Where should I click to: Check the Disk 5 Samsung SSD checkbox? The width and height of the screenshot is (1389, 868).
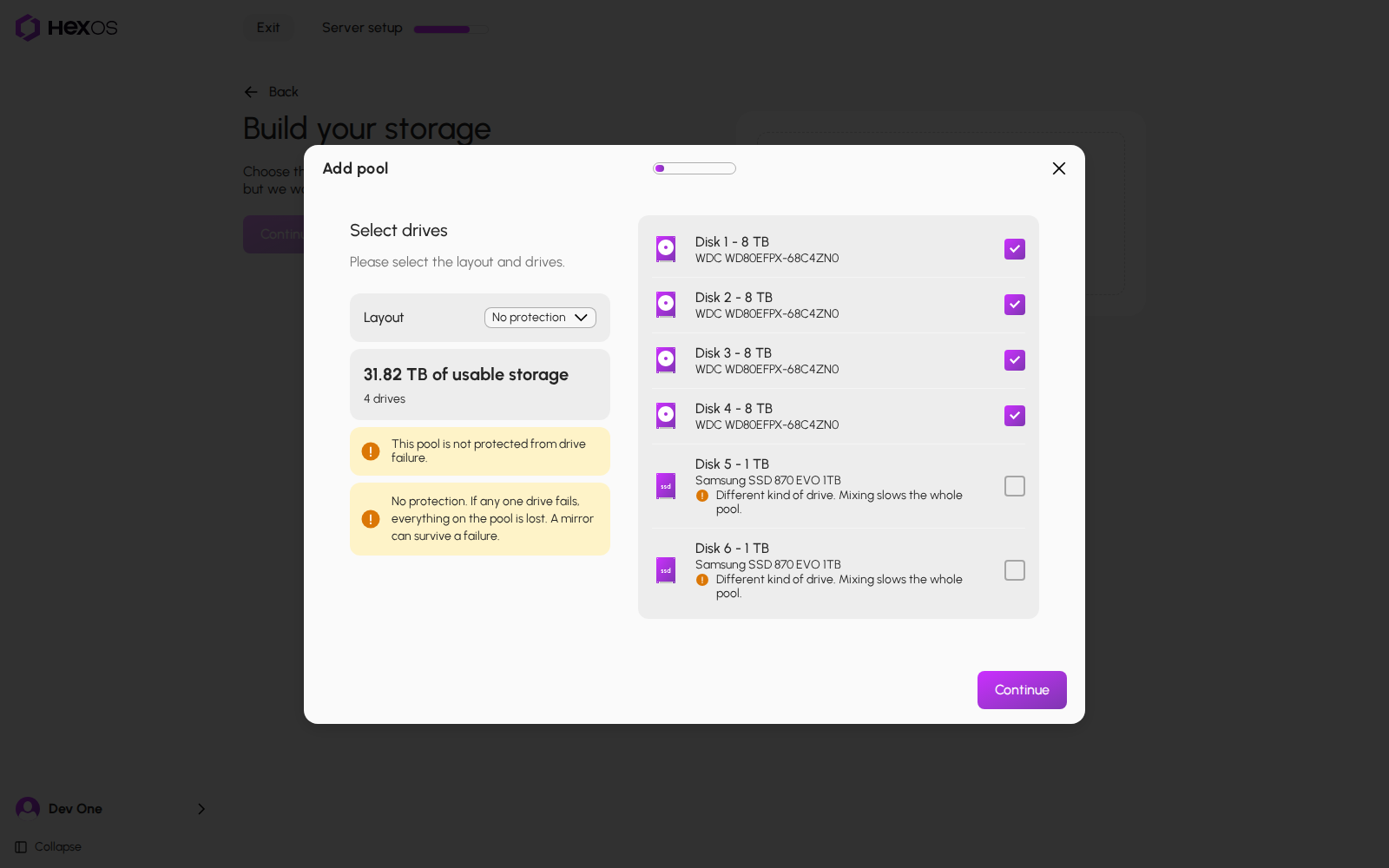1015,486
